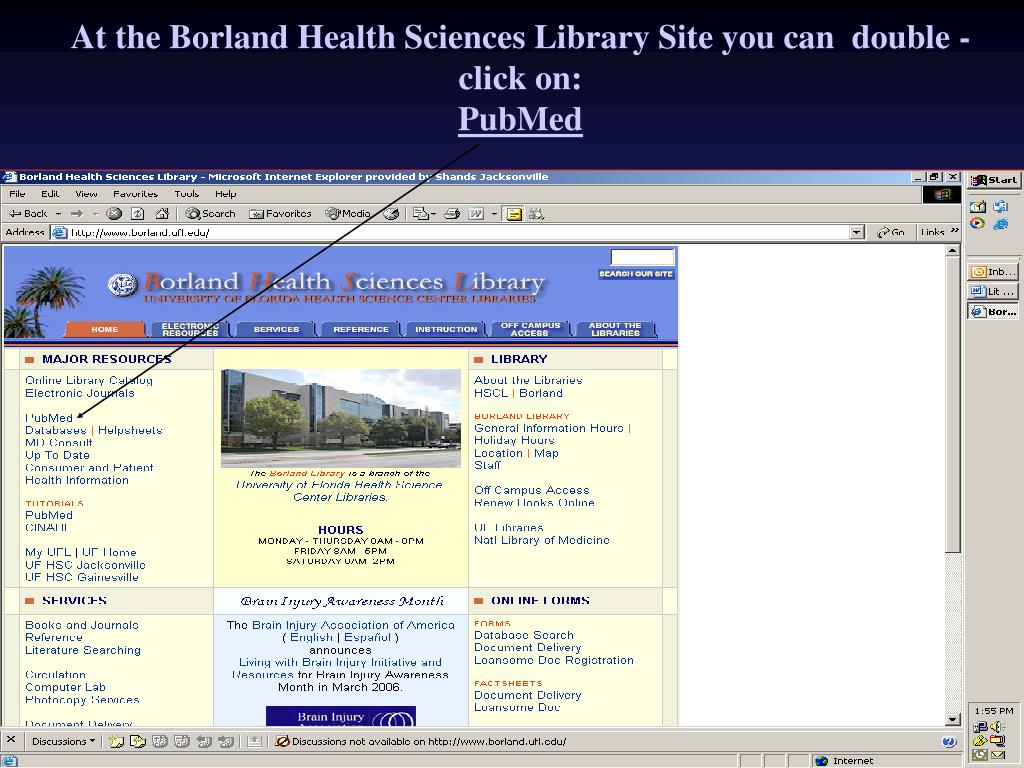Click the volume speaker tray icon
This screenshot has width=1024, height=768.
click(x=998, y=727)
